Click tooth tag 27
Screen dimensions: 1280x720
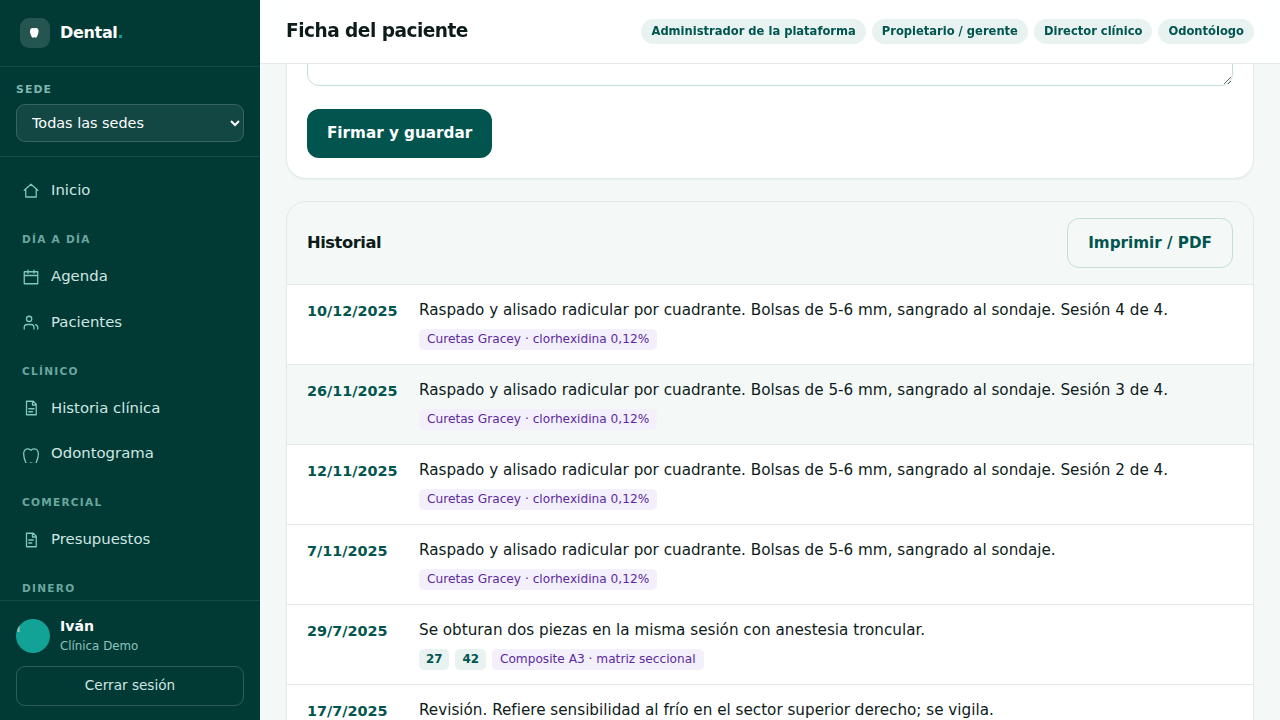pos(434,659)
